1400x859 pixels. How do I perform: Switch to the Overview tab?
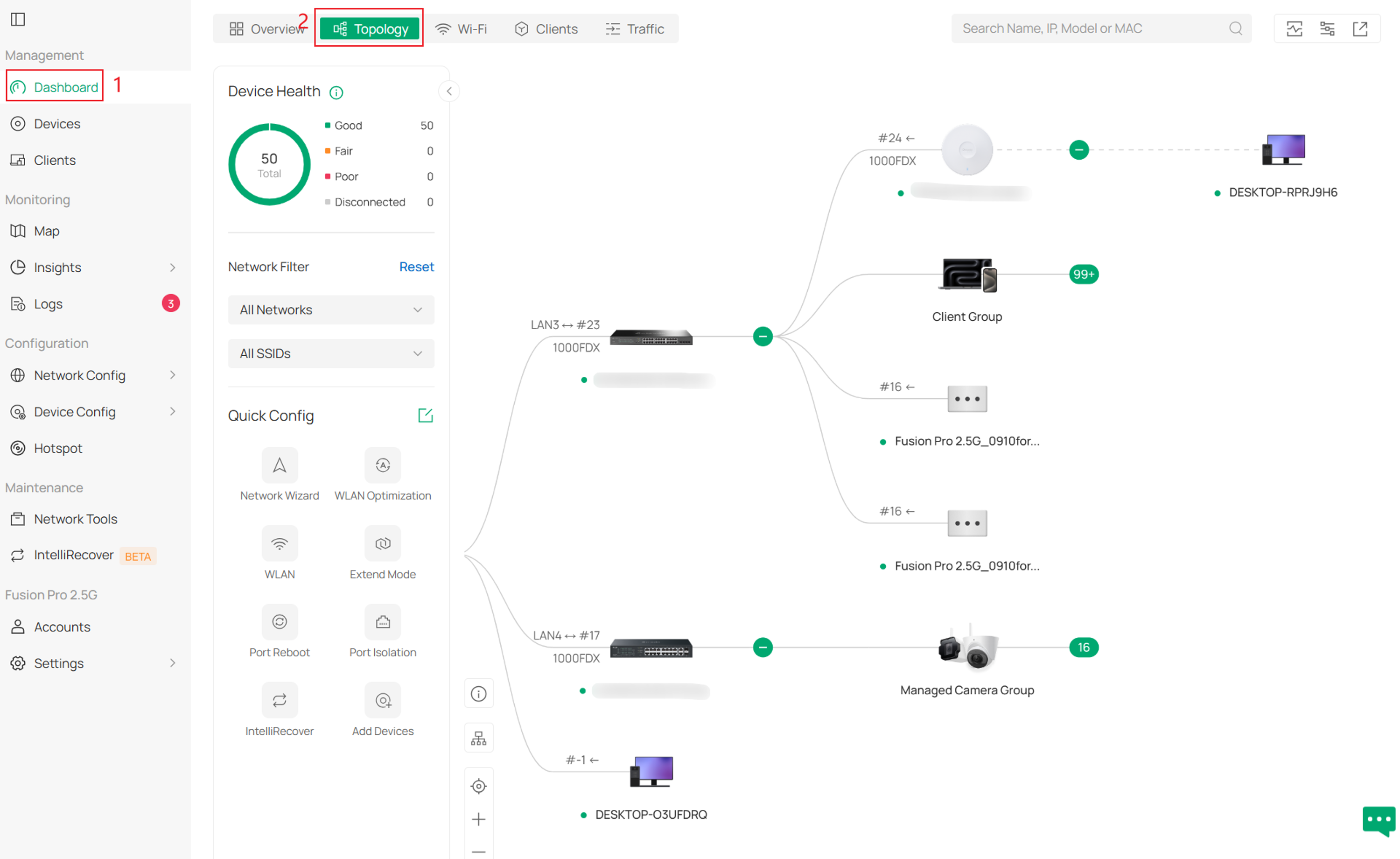click(x=266, y=29)
